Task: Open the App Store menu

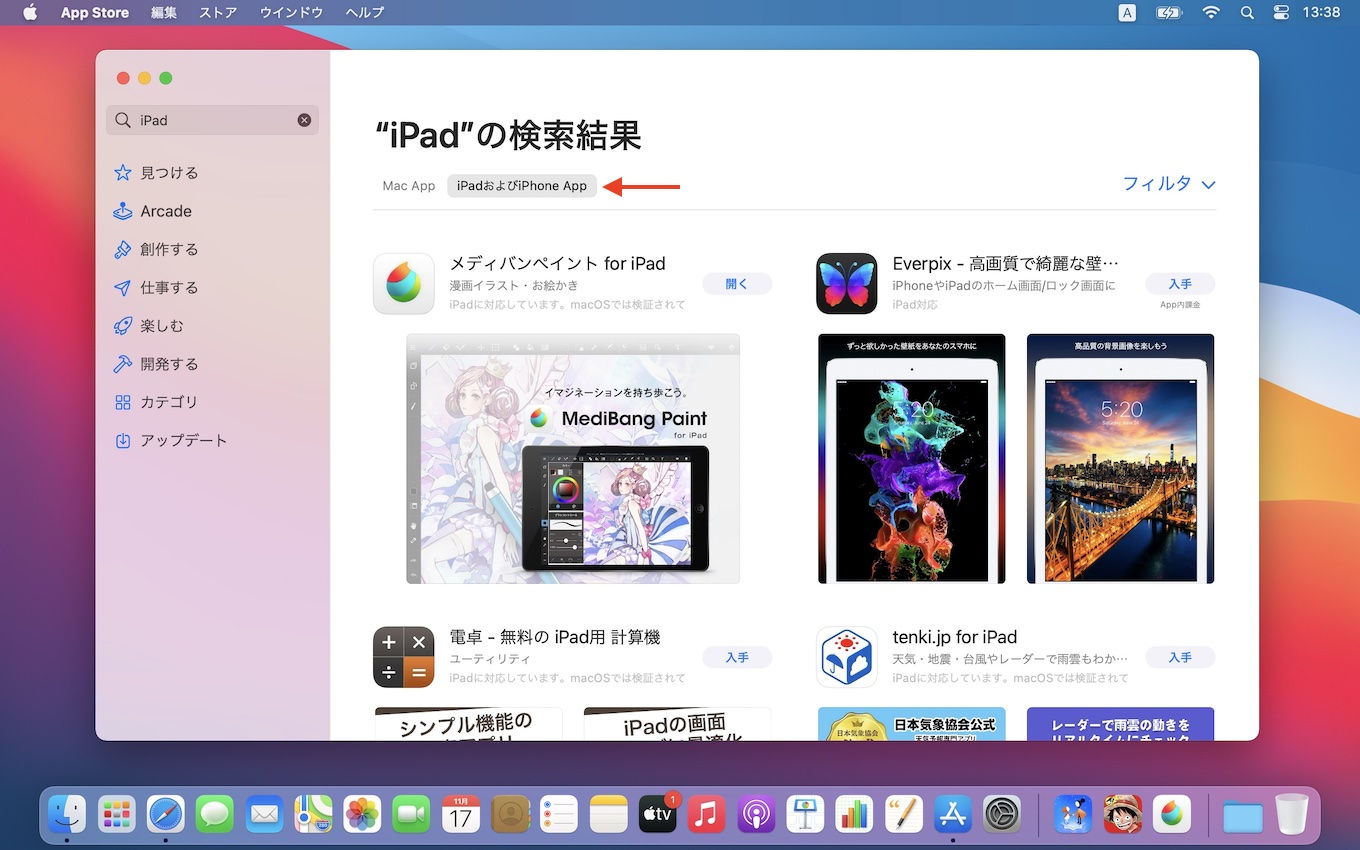Action: (95, 12)
